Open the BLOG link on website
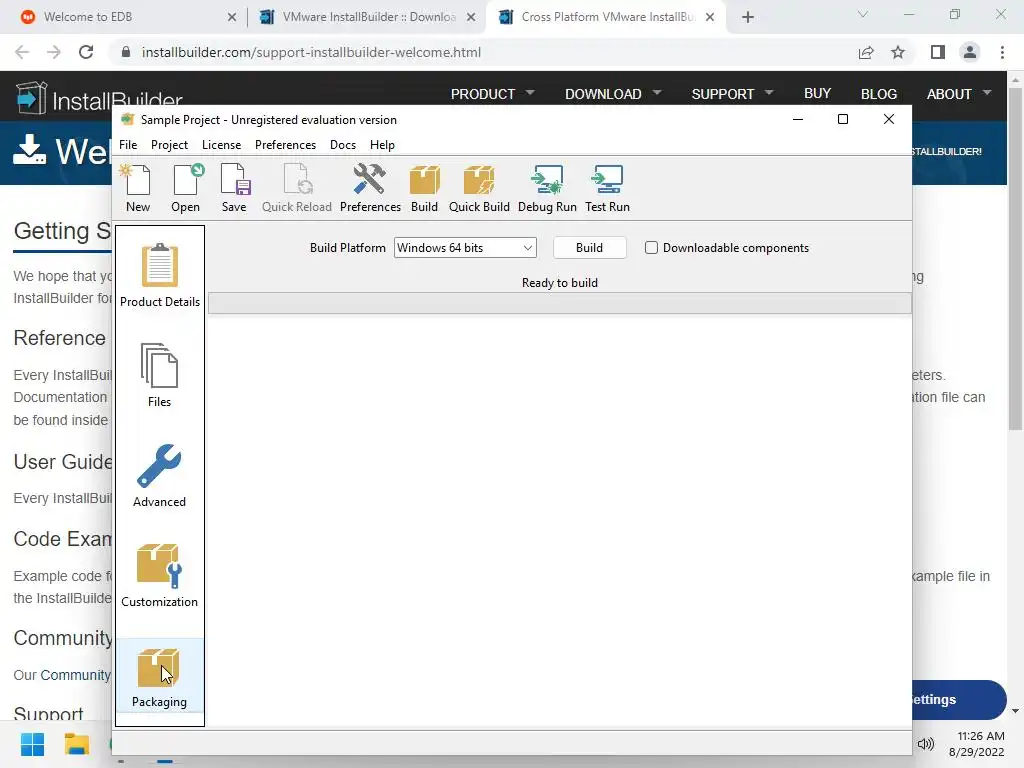The width and height of the screenshot is (1024, 768). 879,94
